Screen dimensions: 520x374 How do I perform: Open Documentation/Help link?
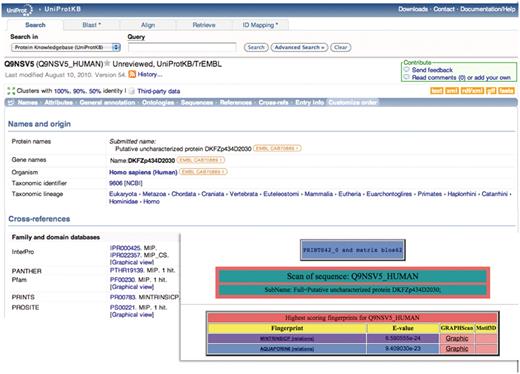[488, 9]
